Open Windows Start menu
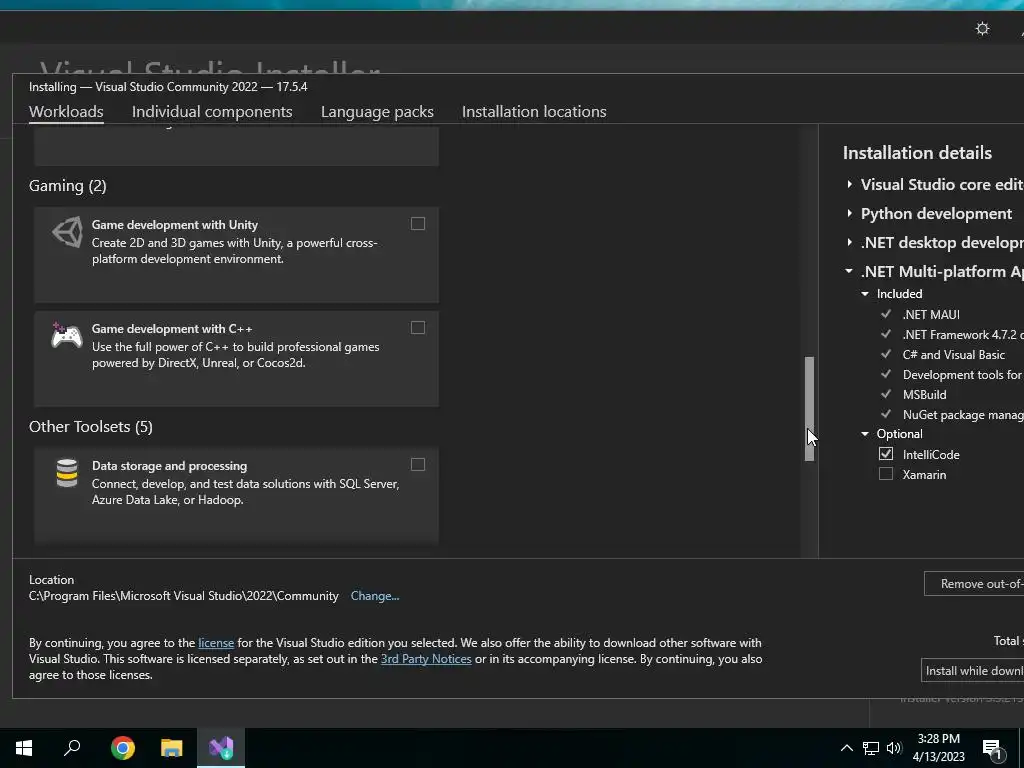The width and height of the screenshot is (1024, 768). pos(24,748)
